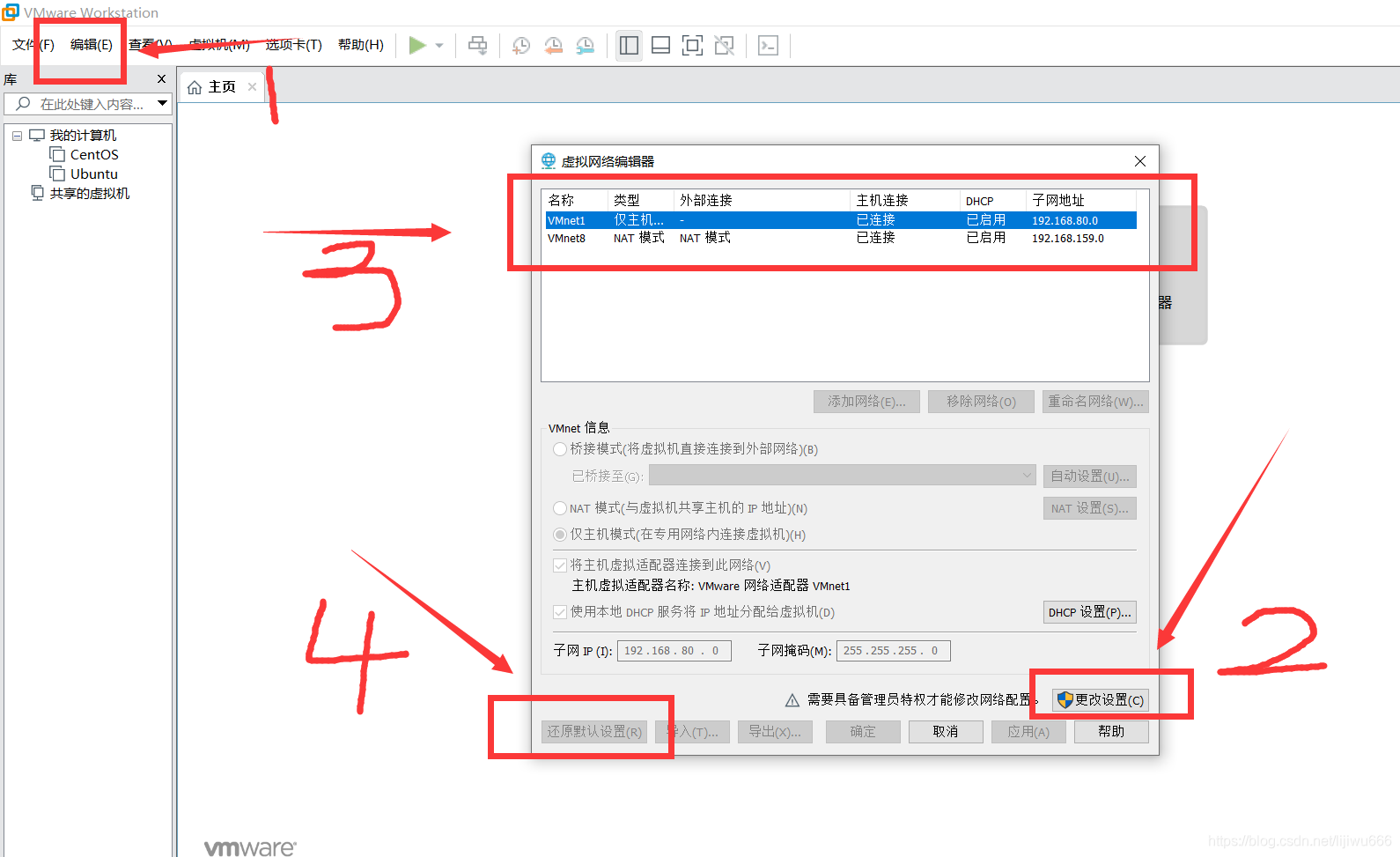
Task: Click the OK button in network editor
Action: click(863, 732)
